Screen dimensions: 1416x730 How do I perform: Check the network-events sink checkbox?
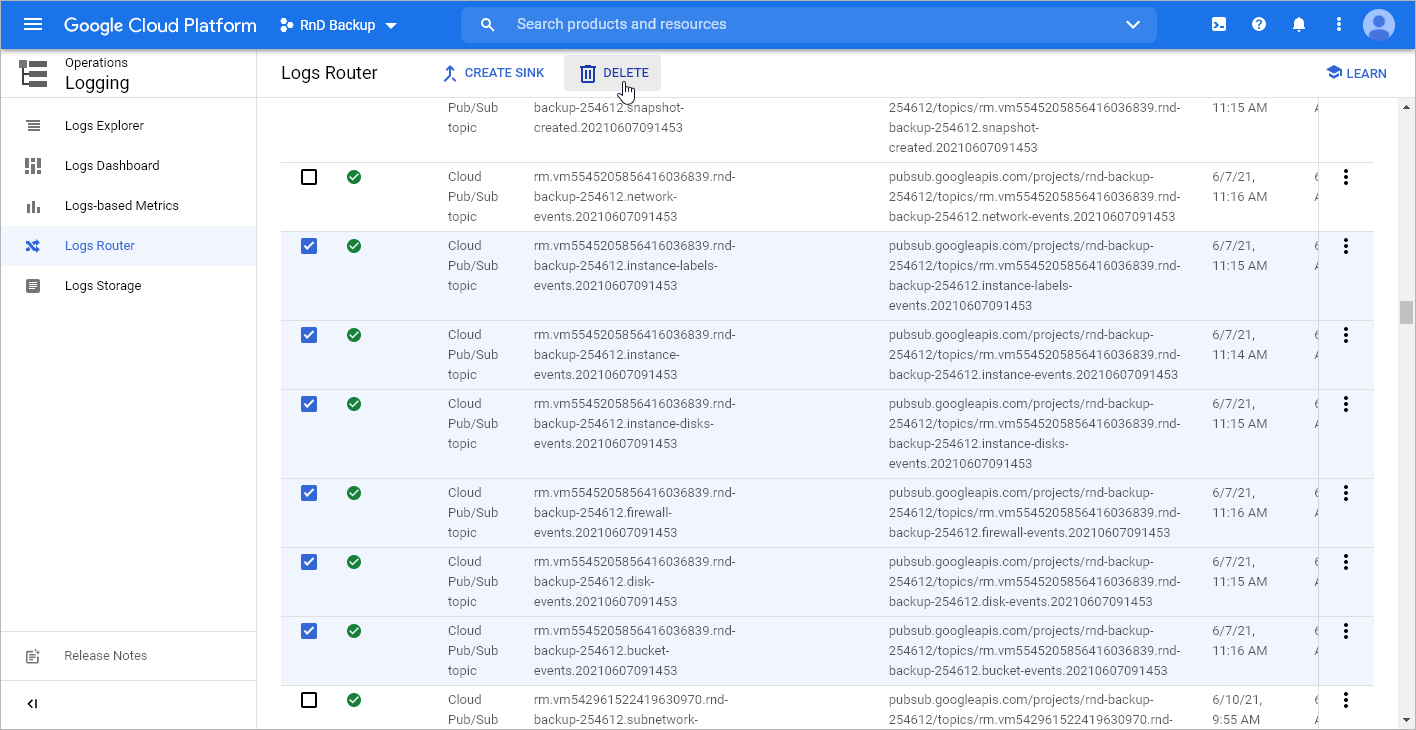pyautogui.click(x=309, y=177)
